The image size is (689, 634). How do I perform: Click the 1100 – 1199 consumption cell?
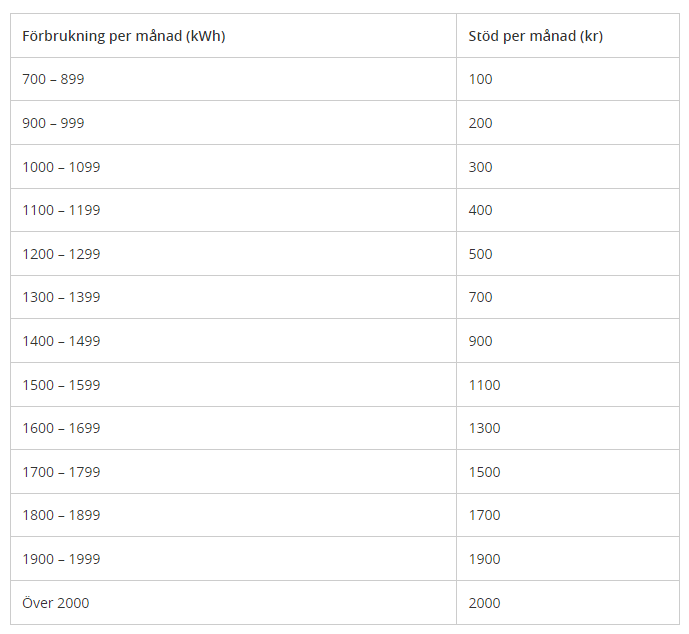pos(62,210)
